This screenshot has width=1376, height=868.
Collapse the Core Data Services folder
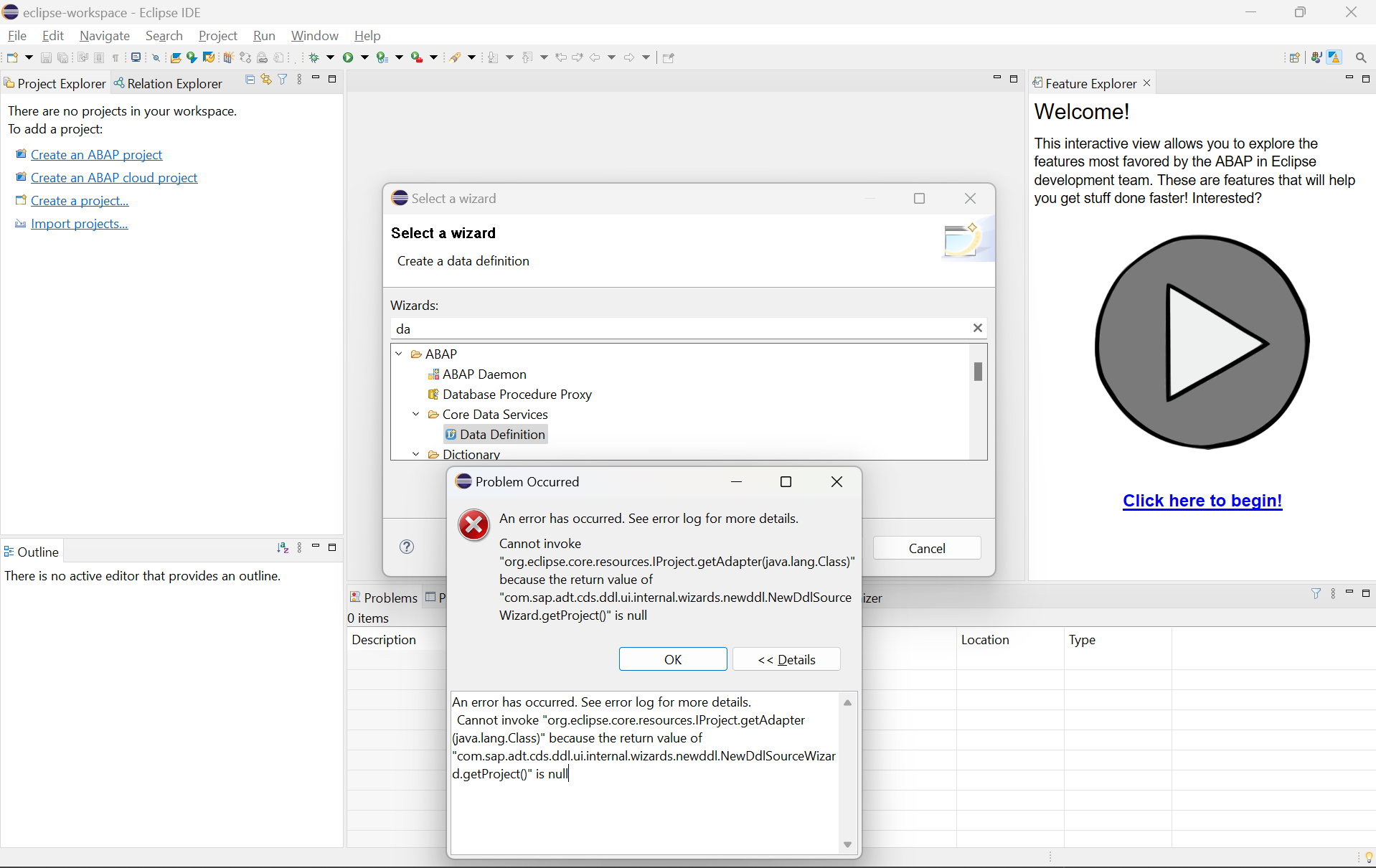tap(416, 414)
